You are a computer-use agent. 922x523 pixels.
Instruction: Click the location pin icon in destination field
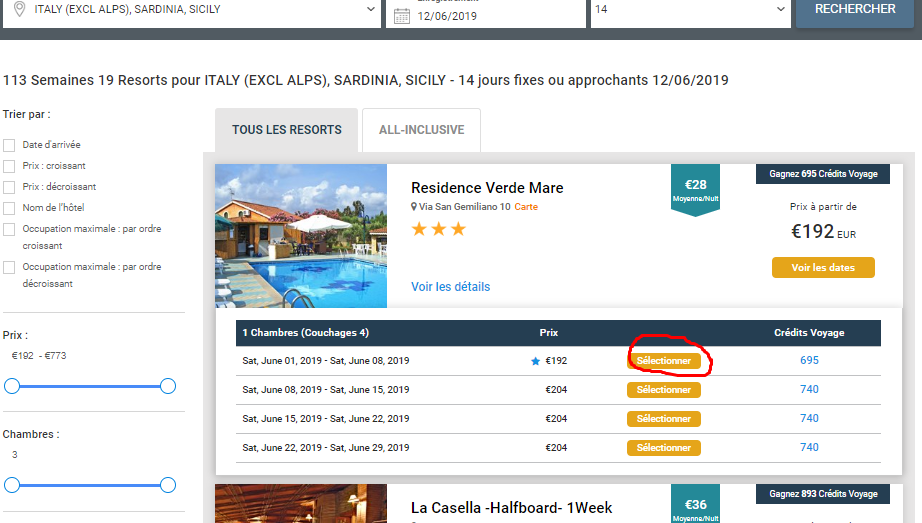coord(19,9)
